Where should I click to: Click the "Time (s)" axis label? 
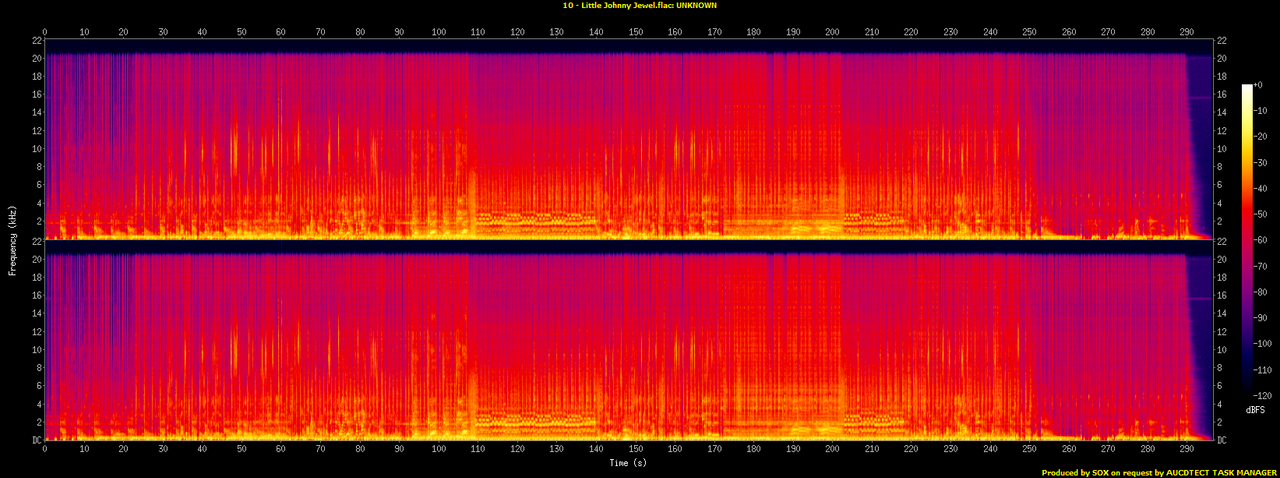[628, 463]
